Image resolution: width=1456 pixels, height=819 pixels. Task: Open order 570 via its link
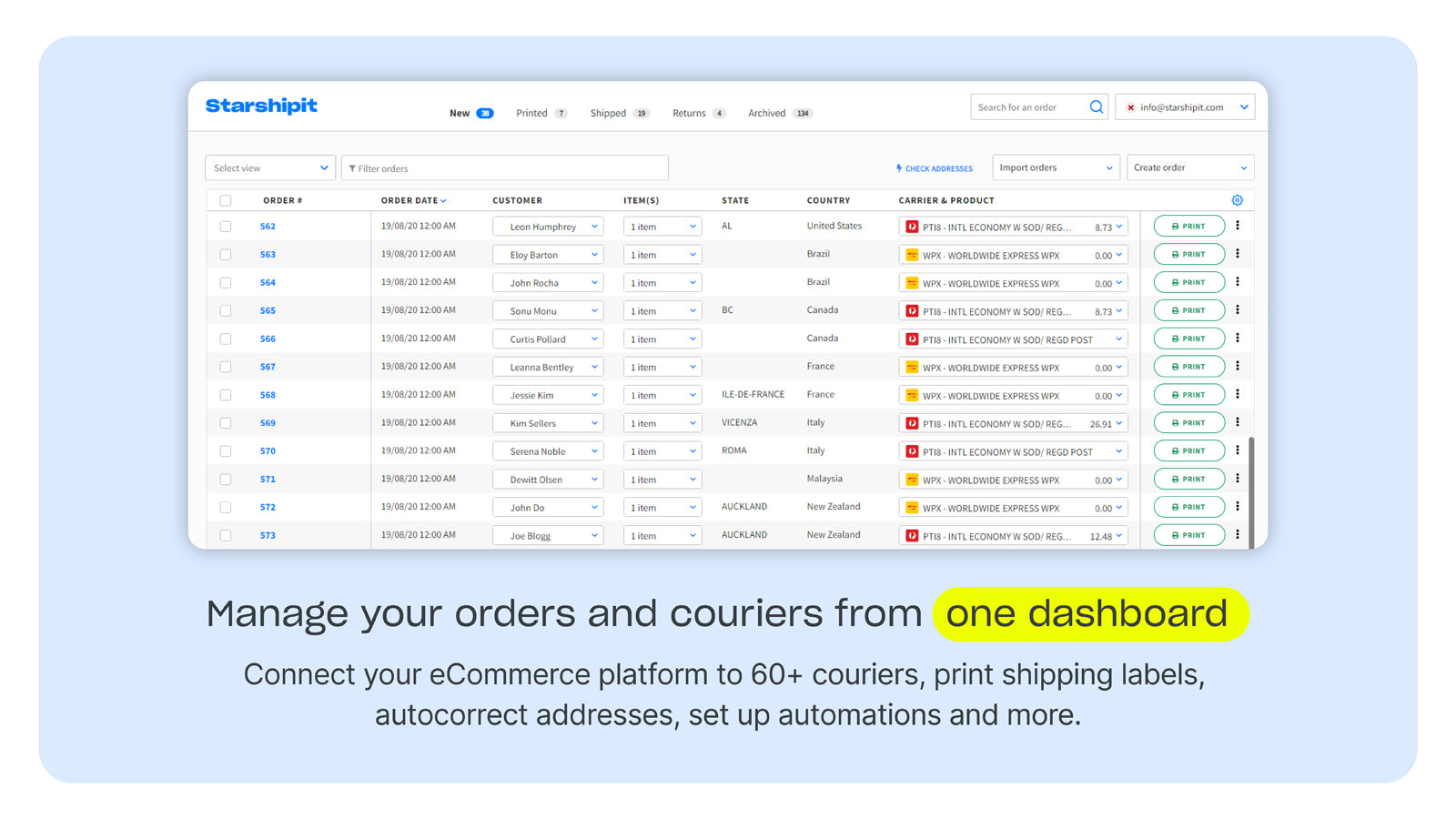[x=268, y=450]
